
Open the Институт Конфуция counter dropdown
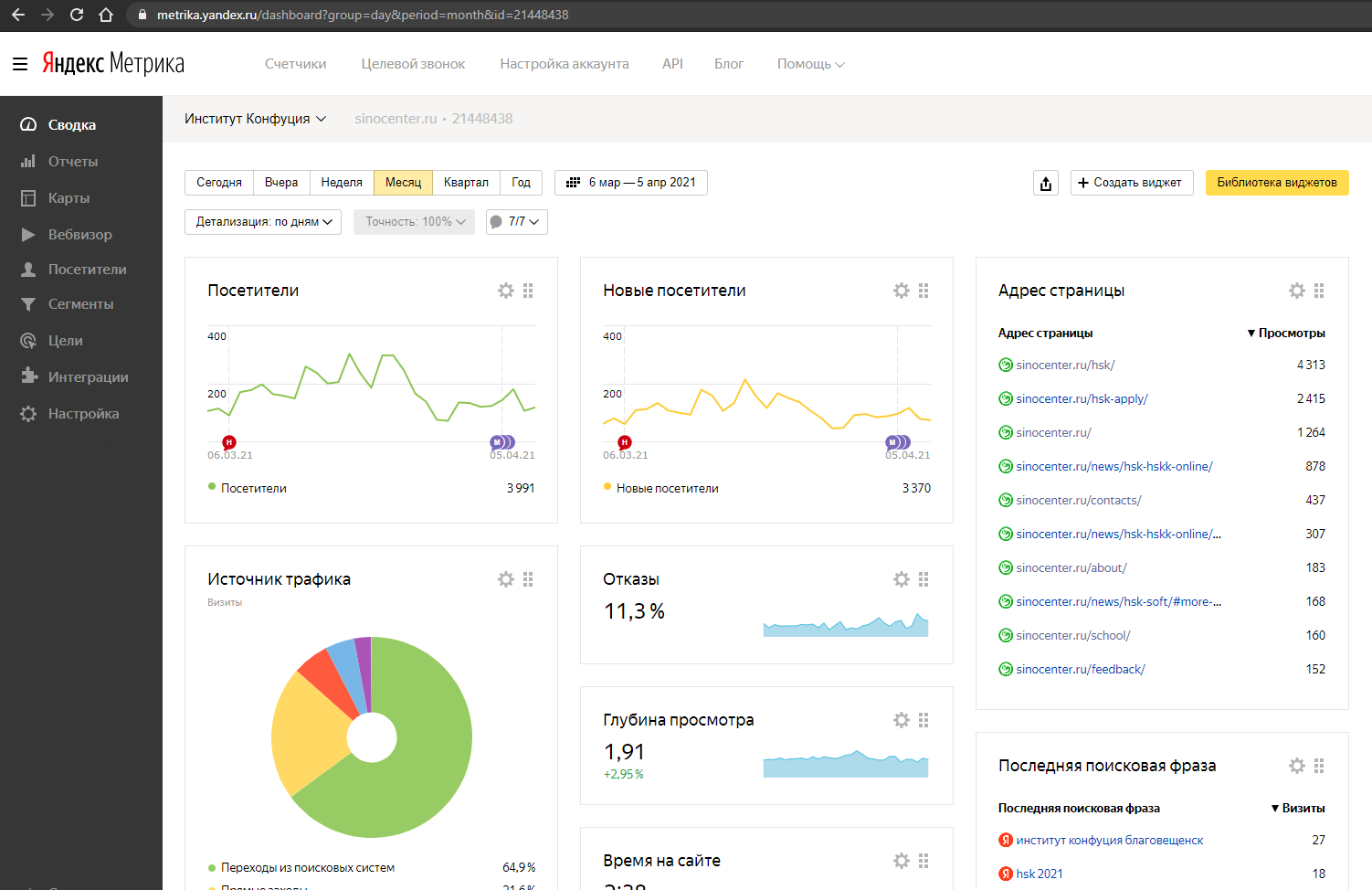click(x=255, y=119)
